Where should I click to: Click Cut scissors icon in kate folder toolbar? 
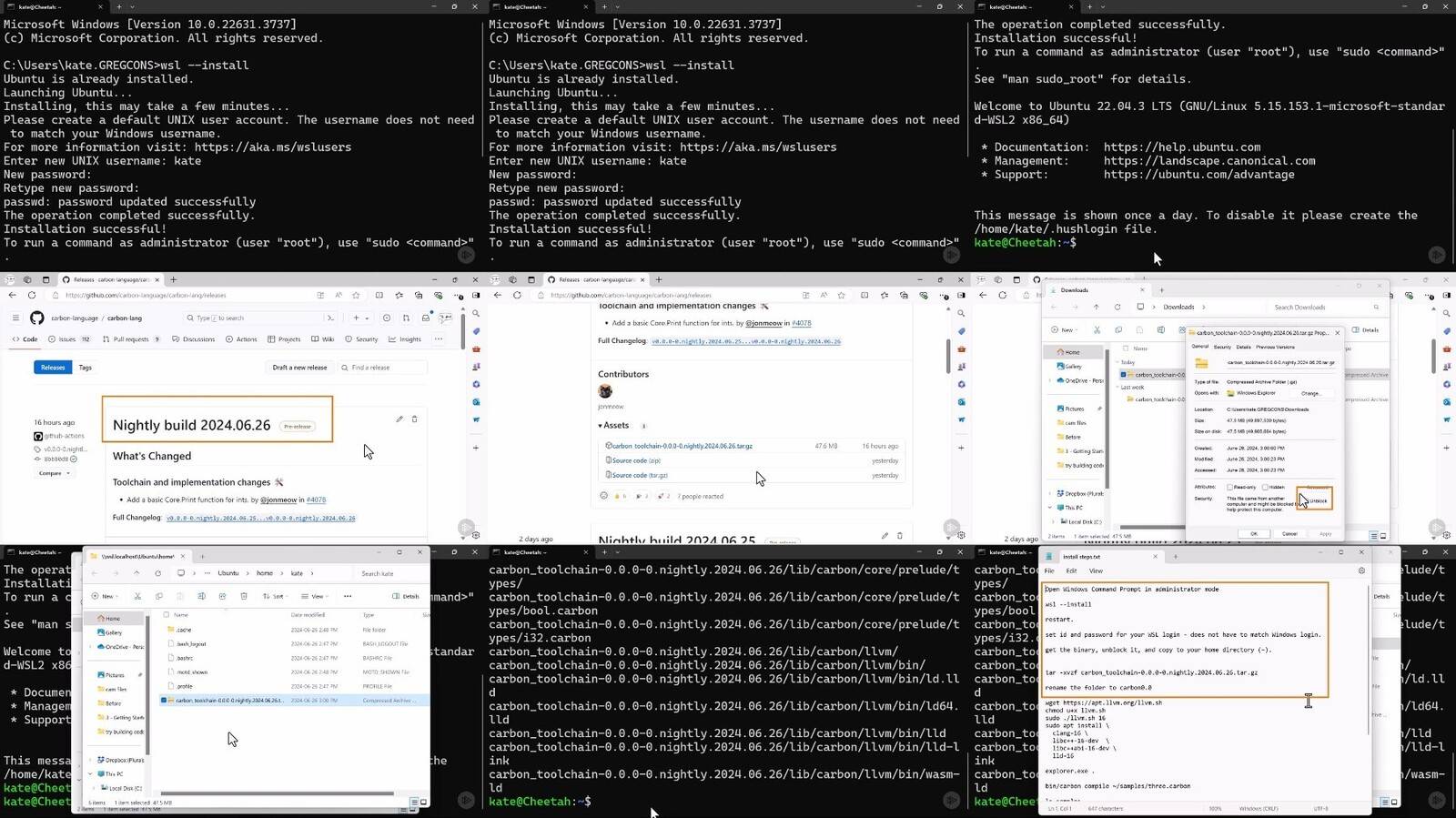137,596
